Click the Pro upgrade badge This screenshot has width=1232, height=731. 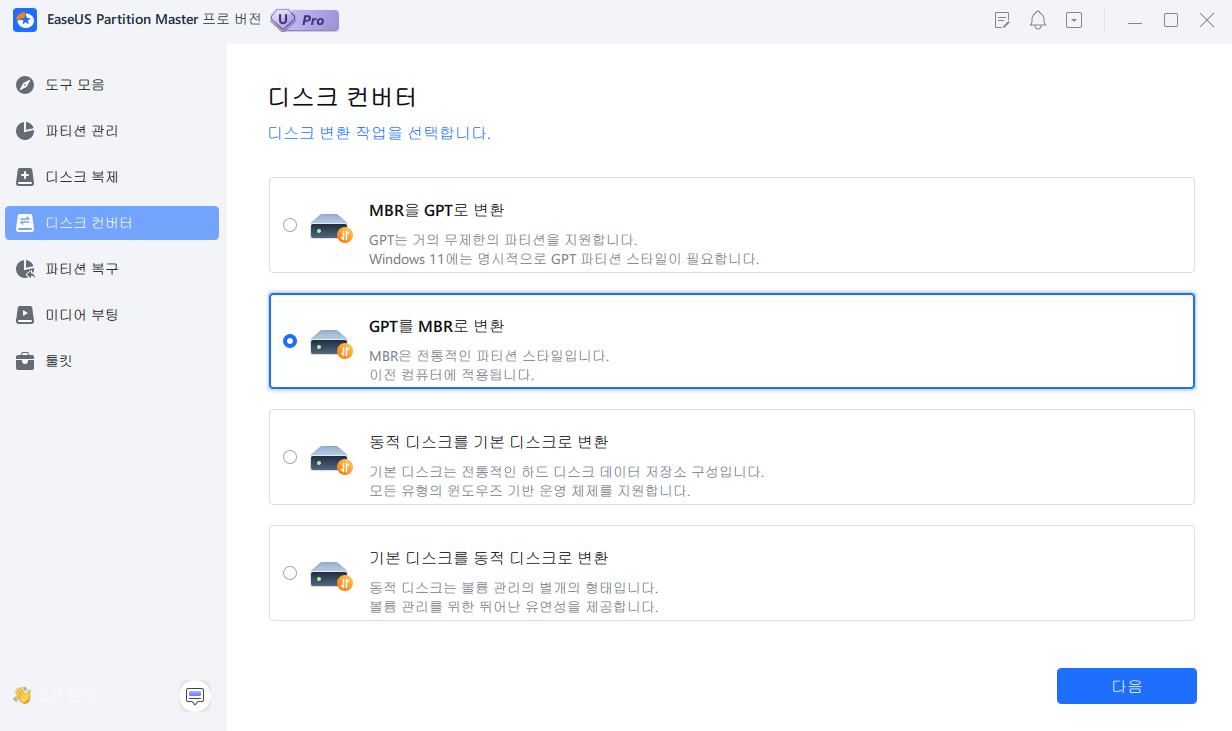[x=303, y=20]
